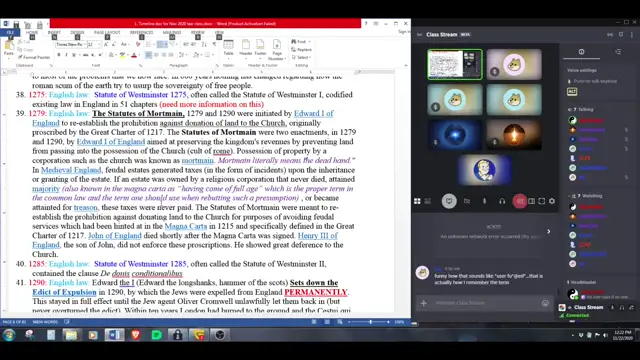Follow the 'Edict of Expulsion' link
The image size is (640, 360).
(x=64, y=292)
